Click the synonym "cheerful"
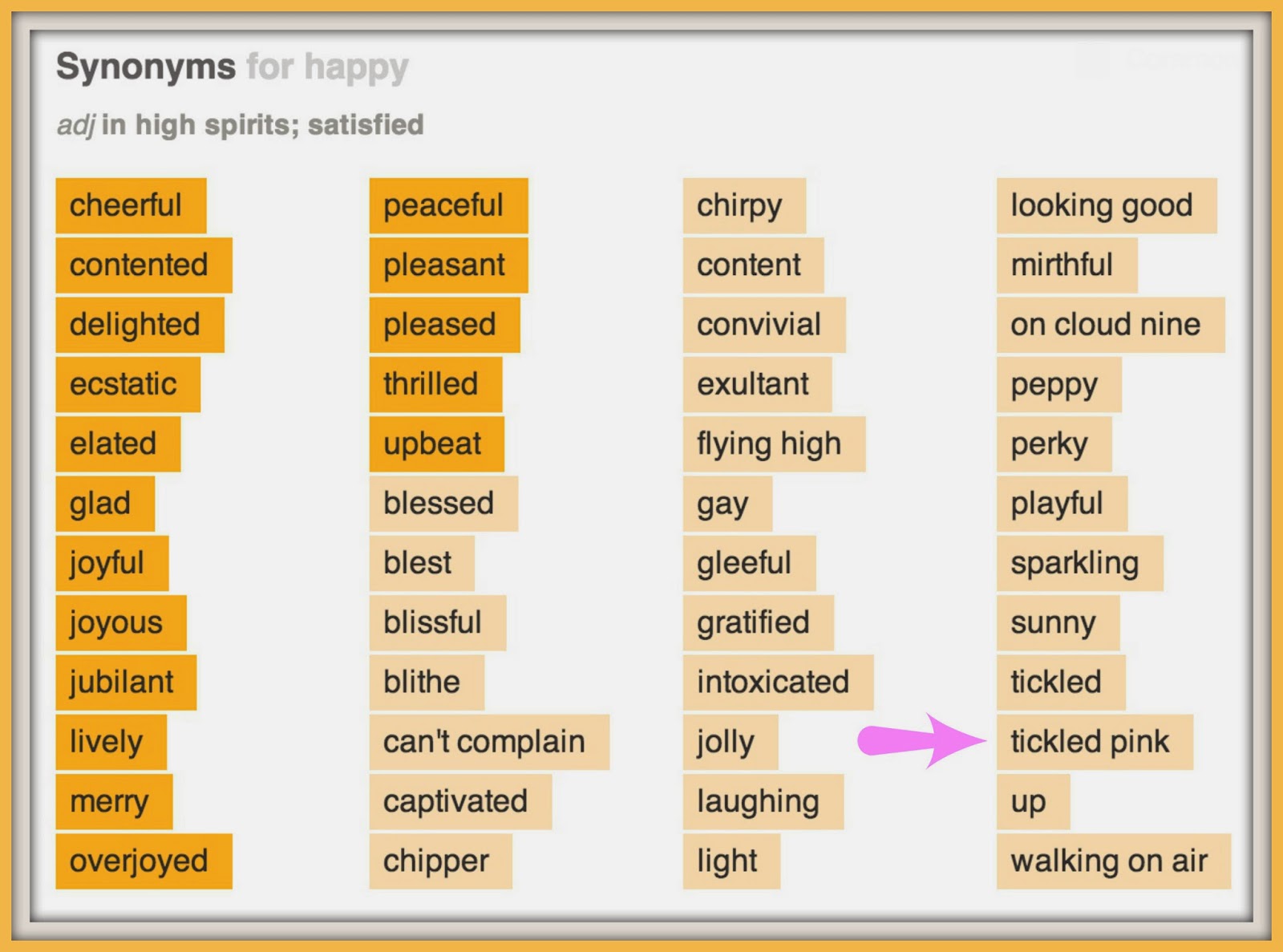Image resolution: width=1283 pixels, height=952 pixels. (131, 205)
